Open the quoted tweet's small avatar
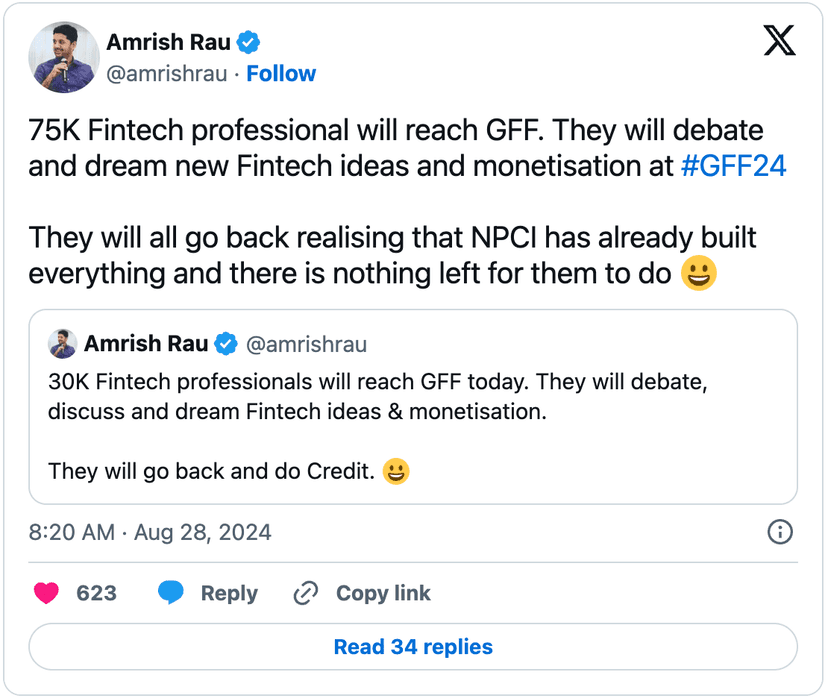Viewport: 828px width, 698px height. [x=63, y=344]
